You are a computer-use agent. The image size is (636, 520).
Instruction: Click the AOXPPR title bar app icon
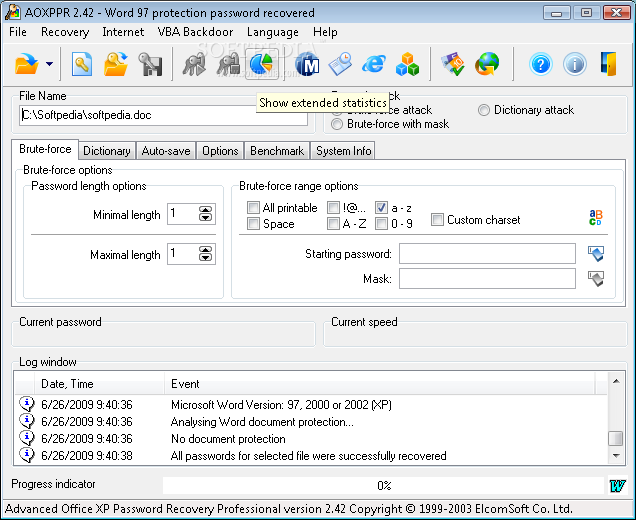pyautogui.click(x=13, y=13)
